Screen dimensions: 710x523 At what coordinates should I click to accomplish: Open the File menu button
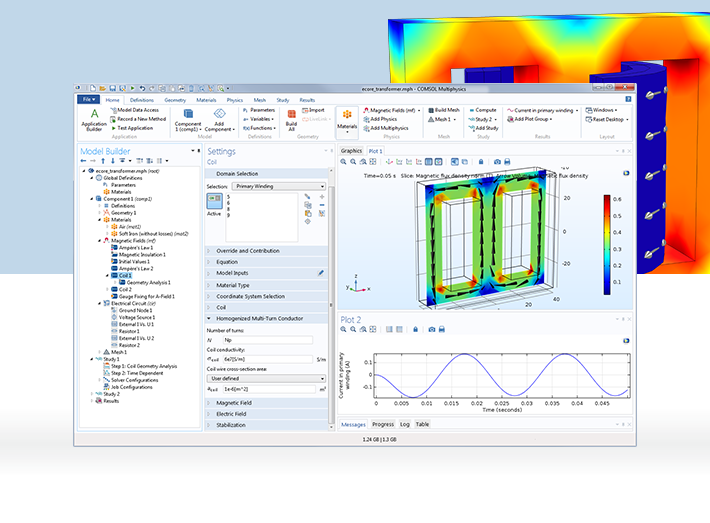coord(88,99)
